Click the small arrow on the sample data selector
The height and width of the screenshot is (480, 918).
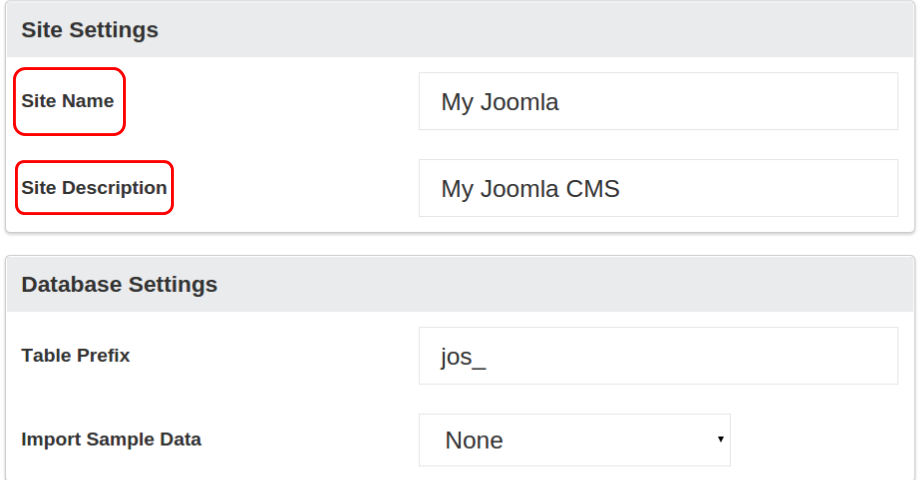point(720,440)
